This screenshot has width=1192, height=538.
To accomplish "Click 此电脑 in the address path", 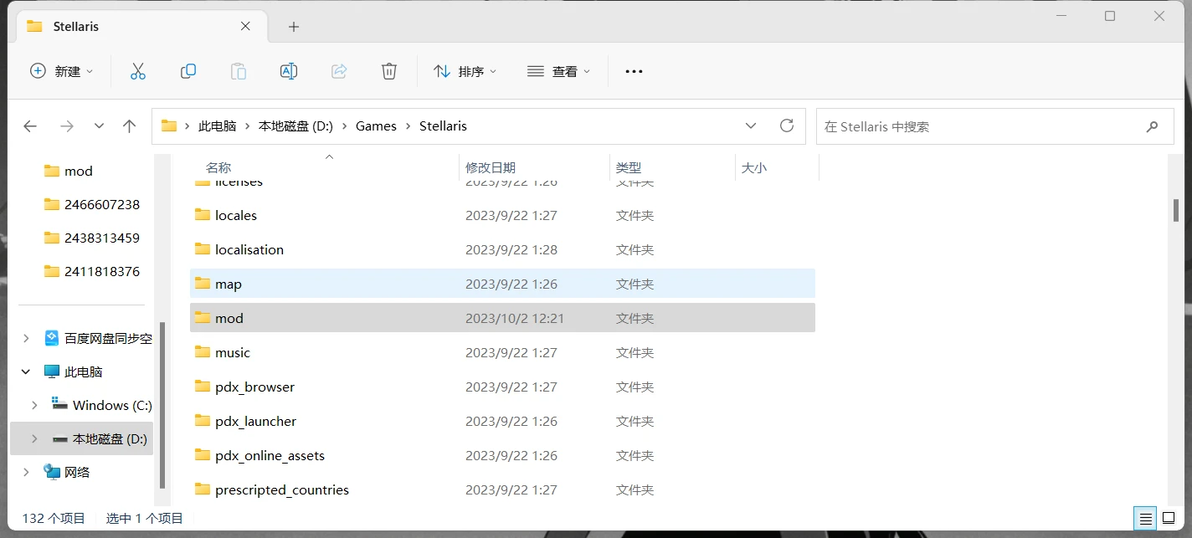I will tap(217, 126).
